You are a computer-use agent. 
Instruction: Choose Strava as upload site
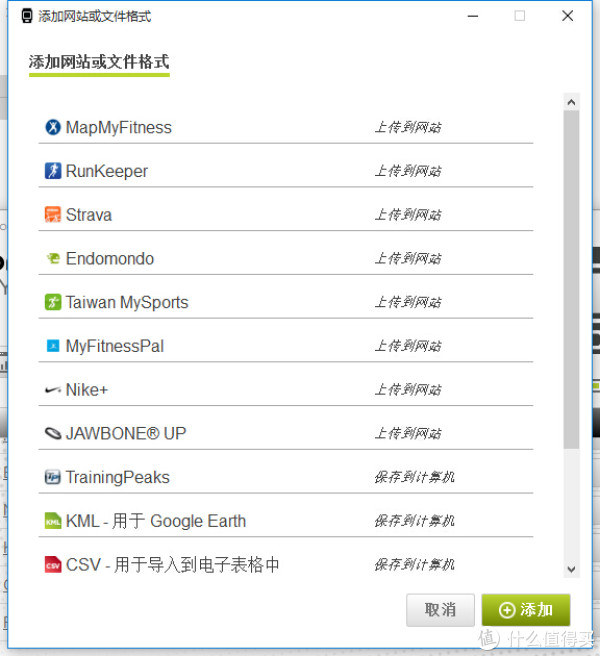point(286,215)
